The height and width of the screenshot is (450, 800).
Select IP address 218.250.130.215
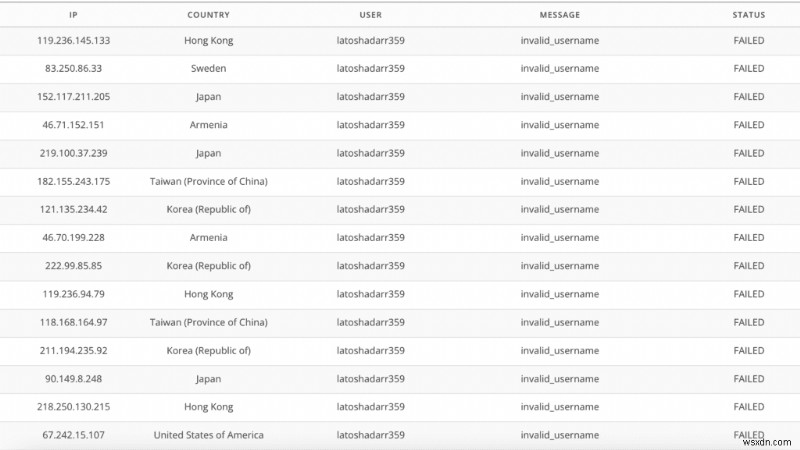pyautogui.click(x=74, y=407)
